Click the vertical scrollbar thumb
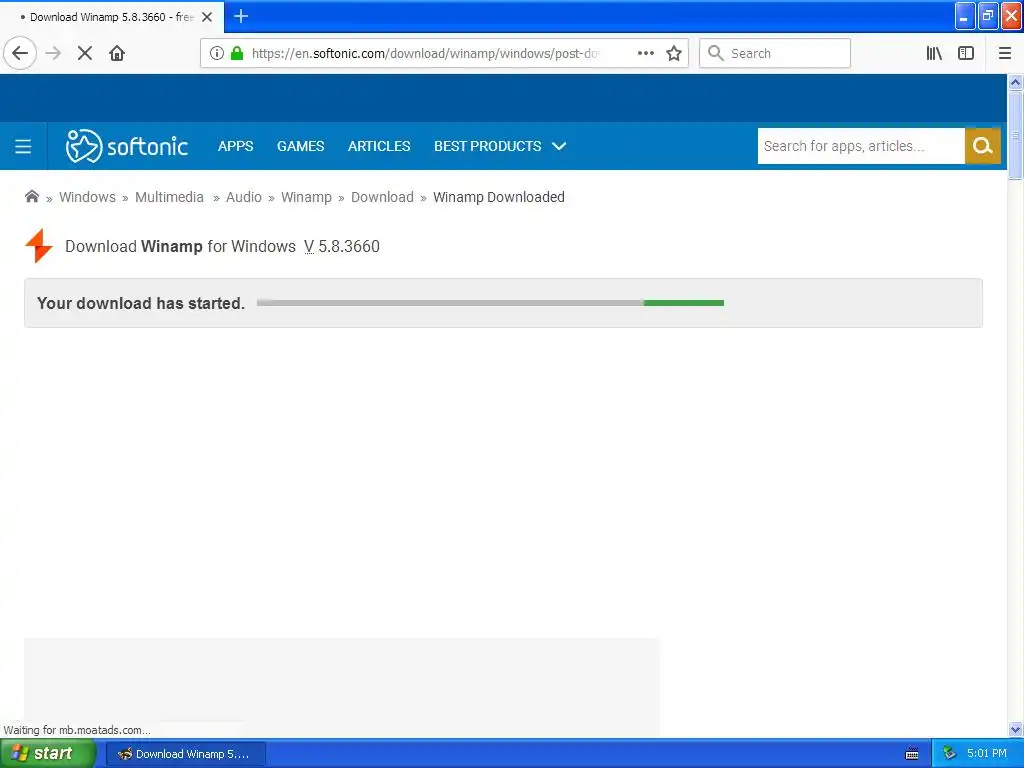The width and height of the screenshot is (1024, 768). point(1015,135)
